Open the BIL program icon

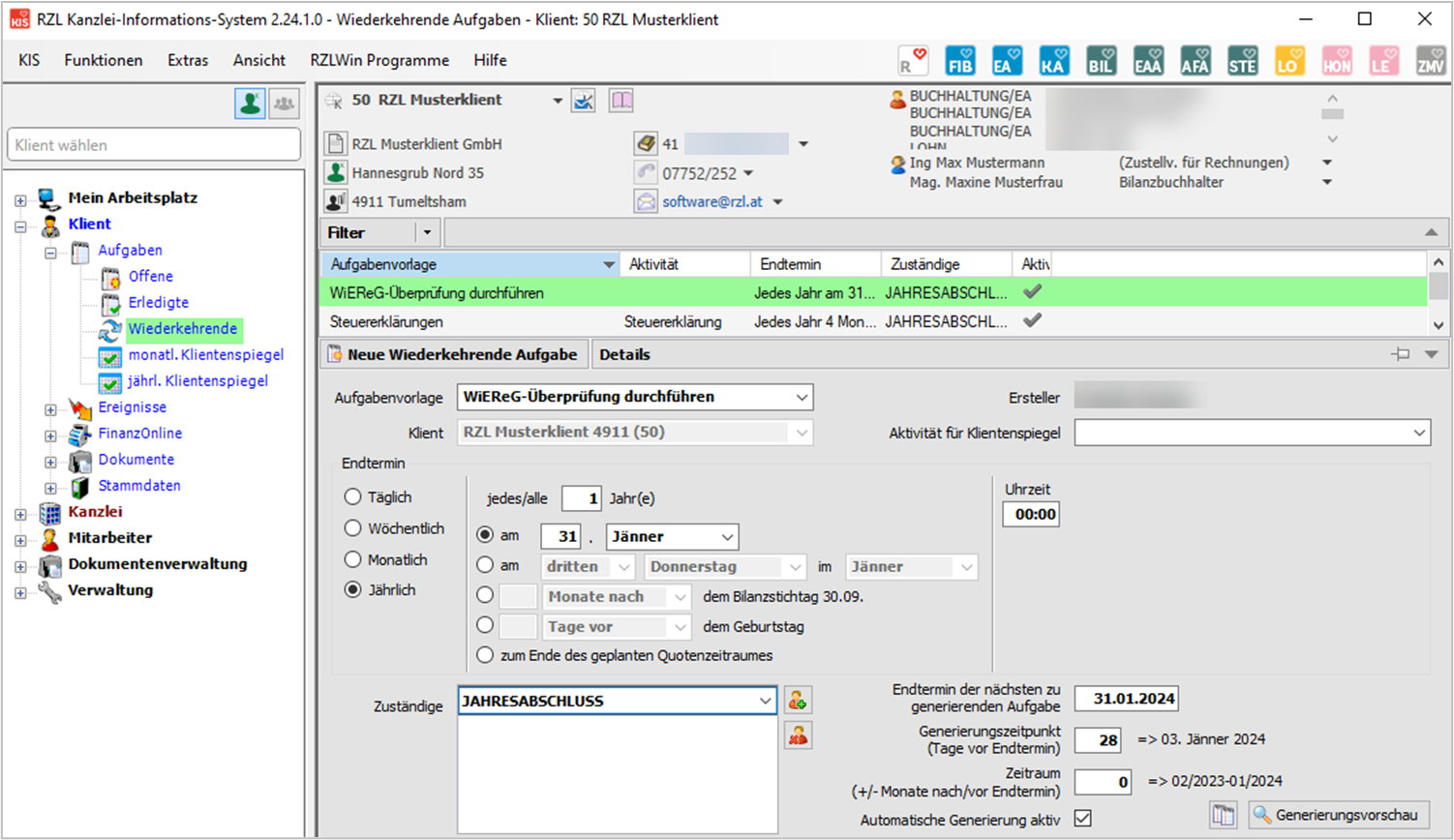click(x=1101, y=61)
